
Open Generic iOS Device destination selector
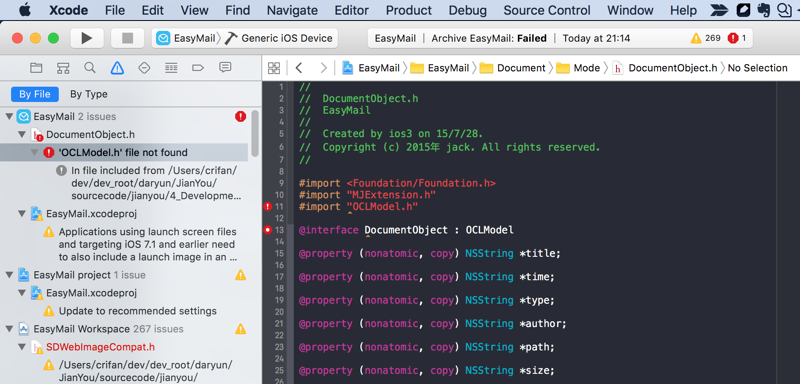click(x=279, y=38)
